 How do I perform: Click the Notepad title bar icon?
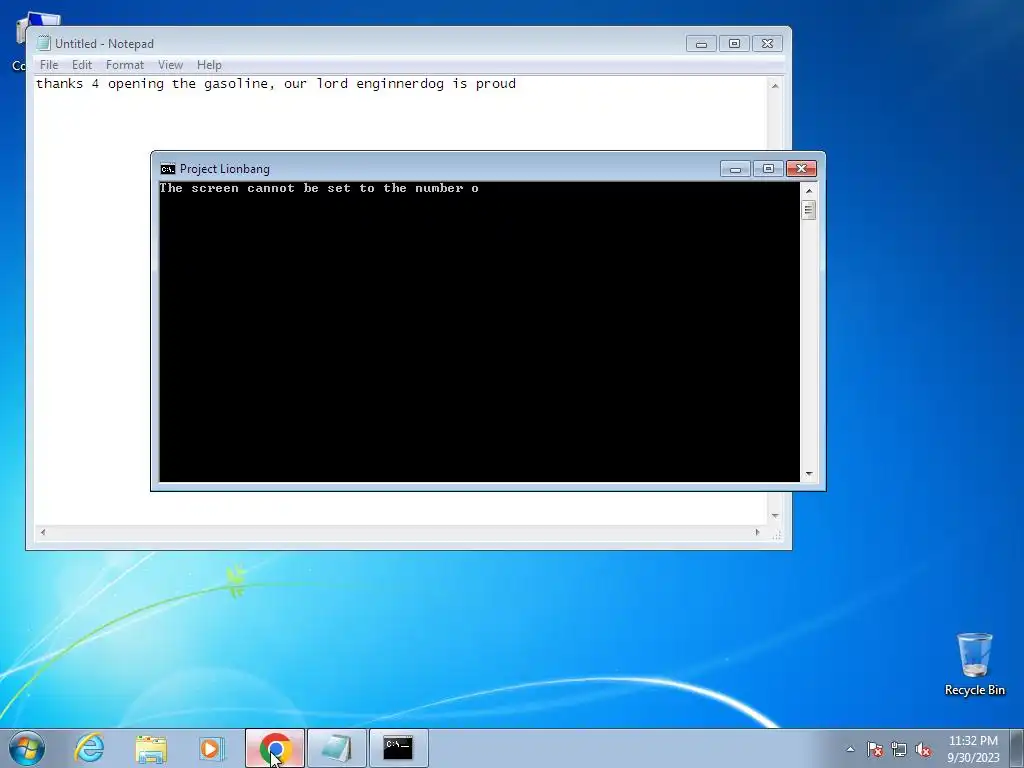click(x=44, y=43)
